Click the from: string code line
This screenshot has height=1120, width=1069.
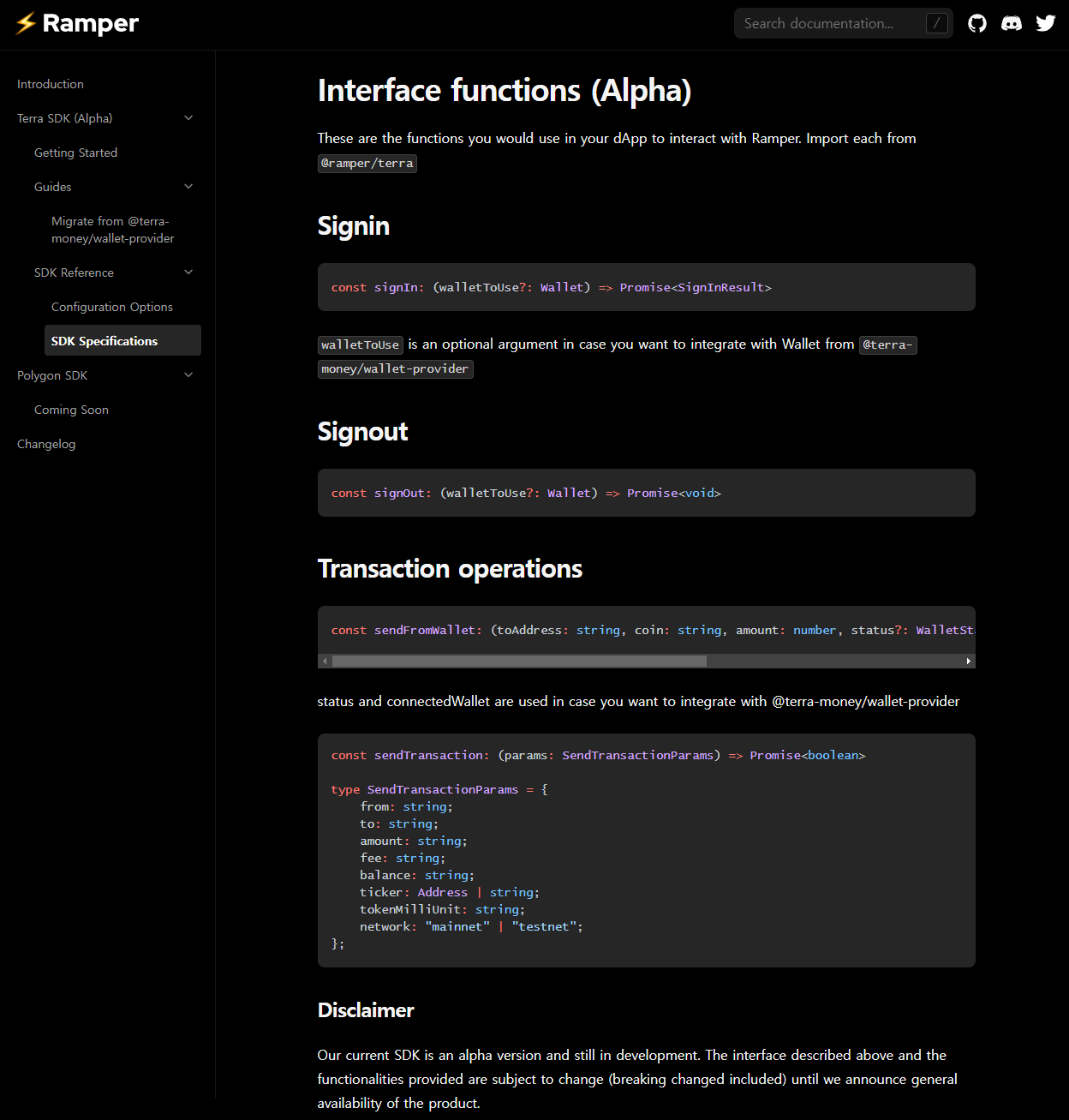[406, 806]
